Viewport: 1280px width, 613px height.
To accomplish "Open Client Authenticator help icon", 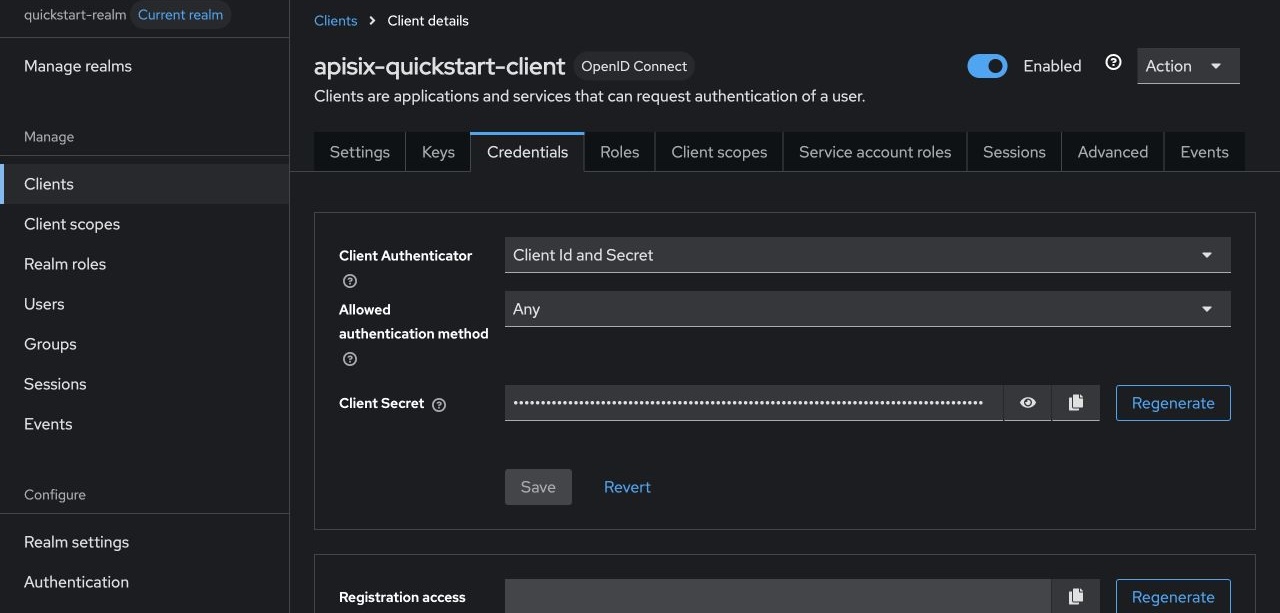I will (x=350, y=281).
